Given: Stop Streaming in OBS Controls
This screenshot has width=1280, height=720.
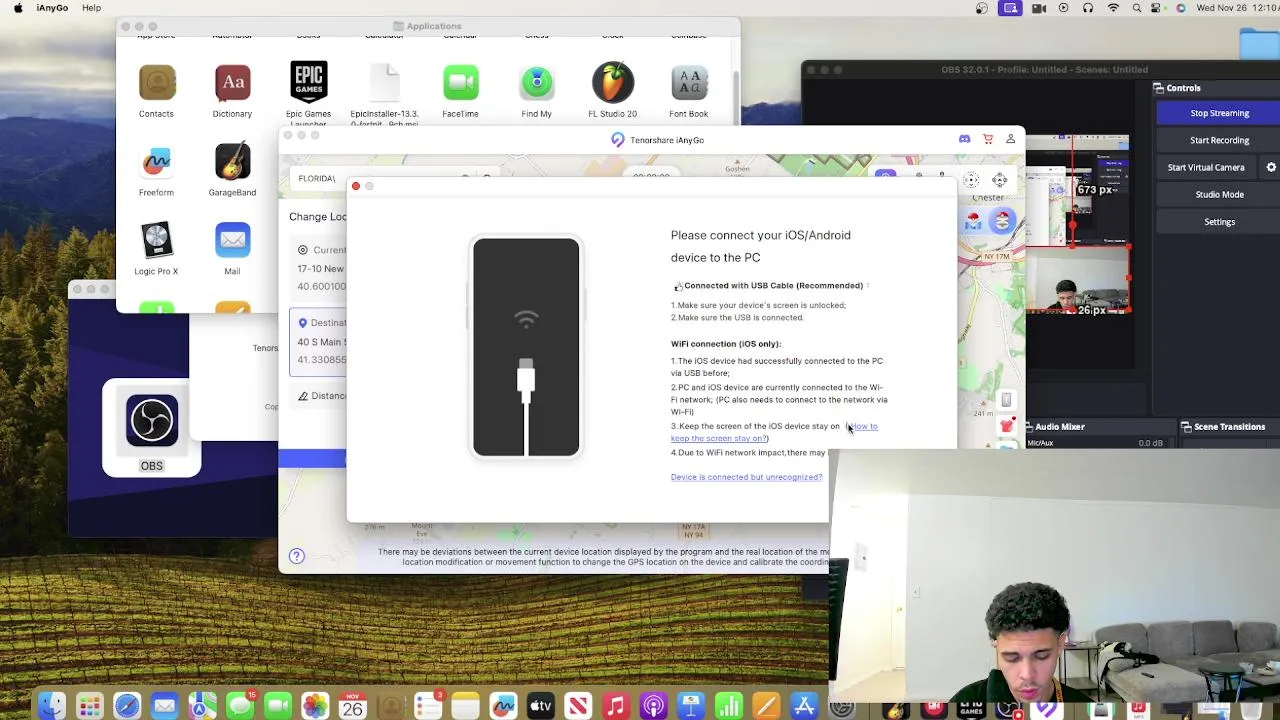Looking at the screenshot, I should coord(1219,113).
